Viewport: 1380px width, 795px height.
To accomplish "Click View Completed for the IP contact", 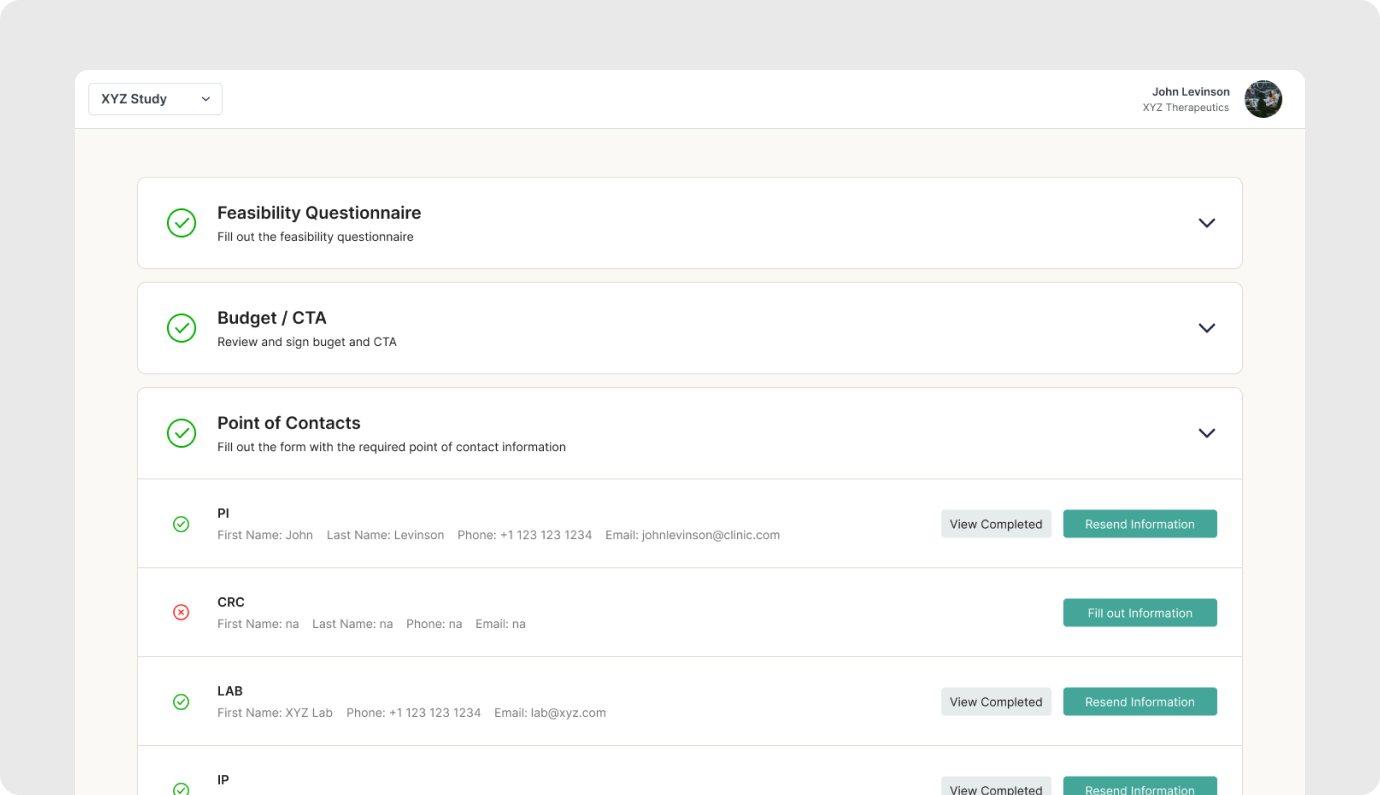I will (x=995, y=787).
